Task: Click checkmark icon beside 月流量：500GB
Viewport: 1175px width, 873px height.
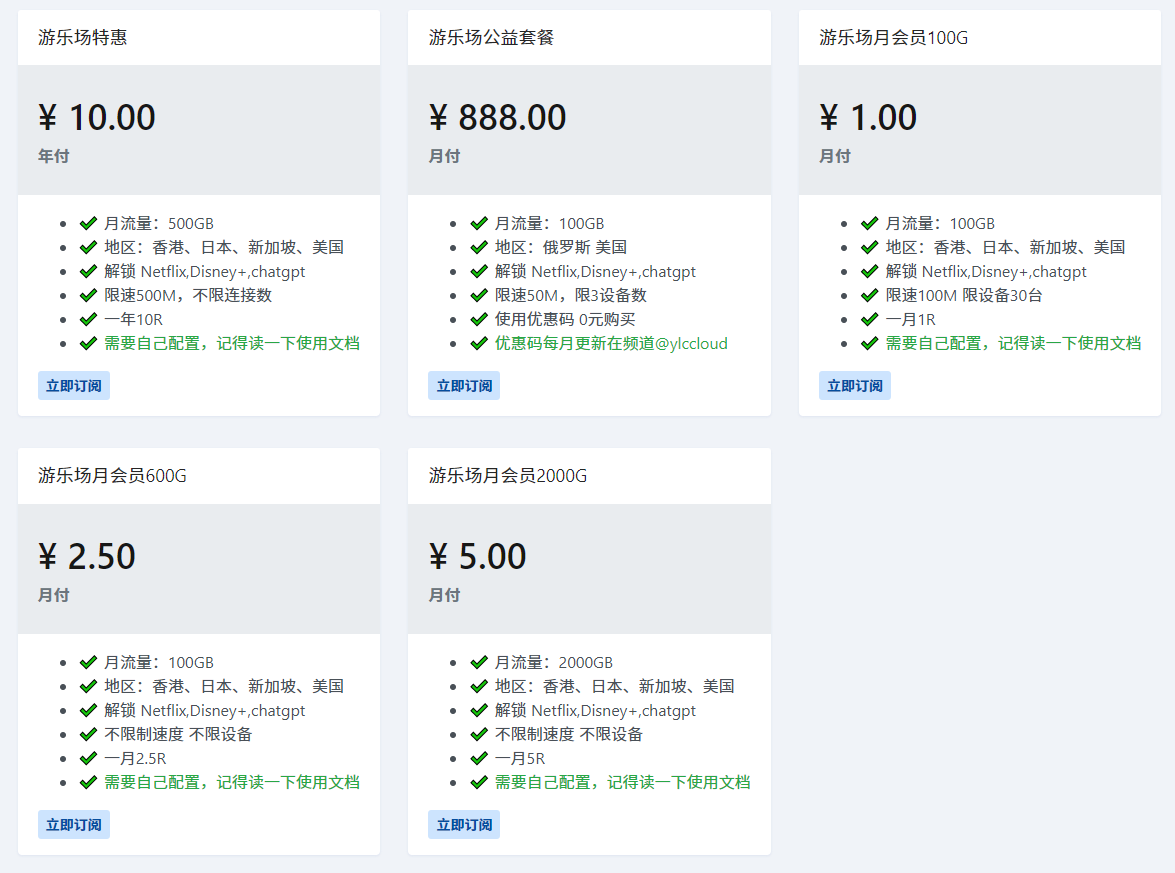Action: click(x=88, y=223)
